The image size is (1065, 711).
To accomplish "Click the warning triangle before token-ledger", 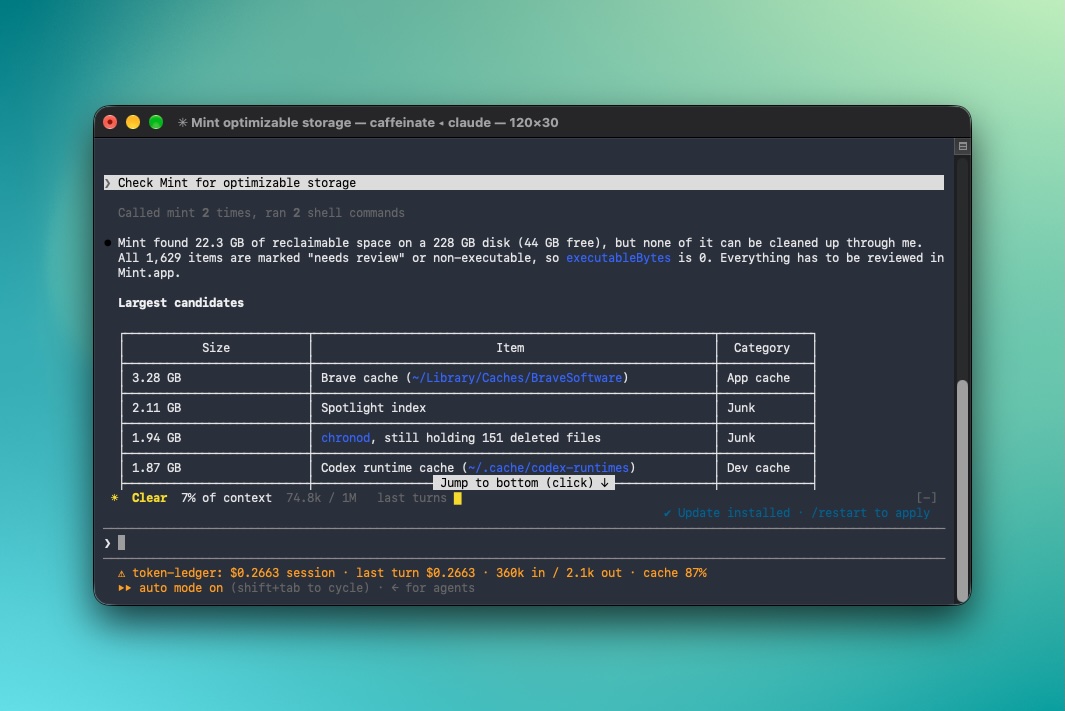I will click(x=122, y=573).
